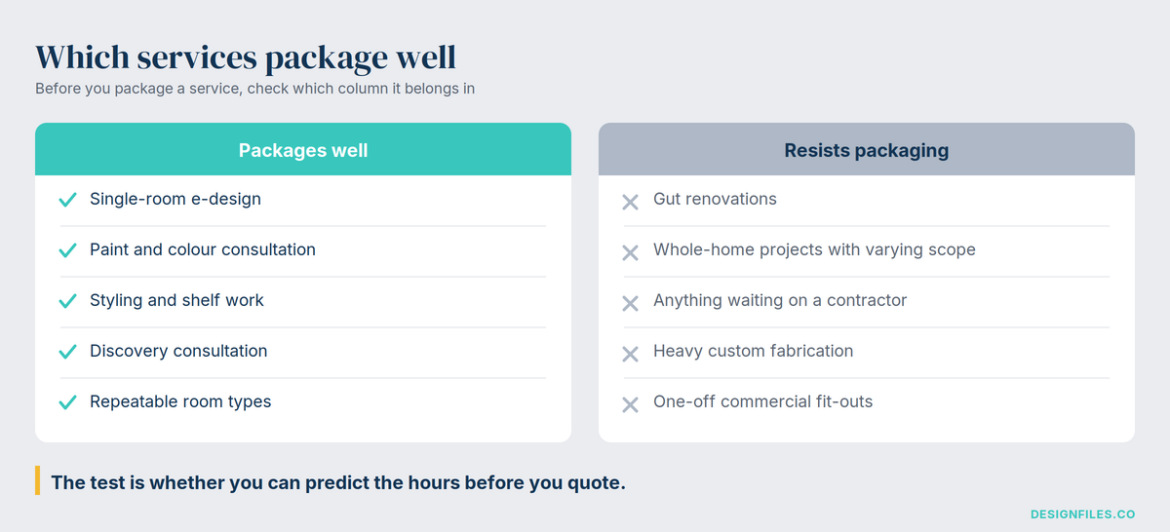Click the yellow accent bar beside the test statement
This screenshot has height=532, width=1170.
[x=37, y=481]
